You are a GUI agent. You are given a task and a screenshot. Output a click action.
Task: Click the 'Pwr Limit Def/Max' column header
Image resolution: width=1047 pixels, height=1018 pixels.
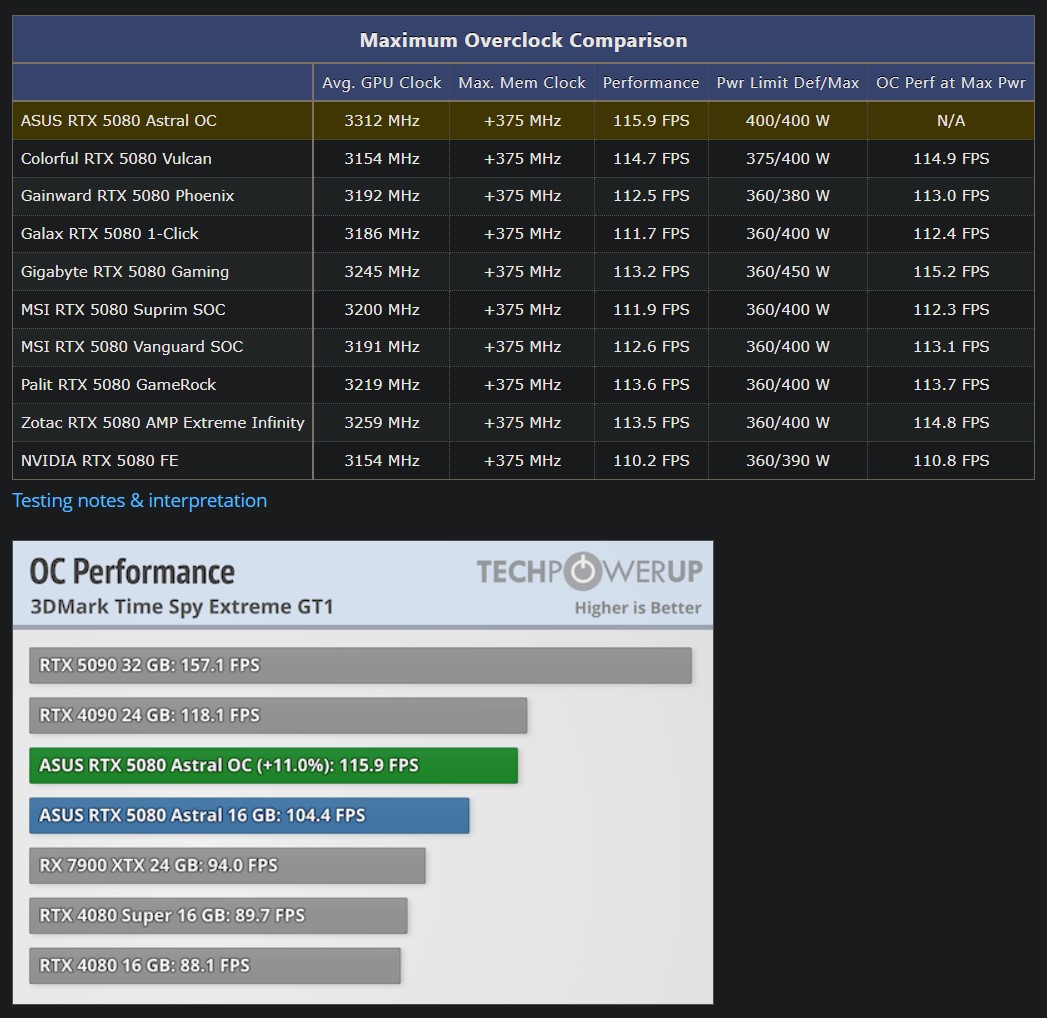(x=787, y=82)
